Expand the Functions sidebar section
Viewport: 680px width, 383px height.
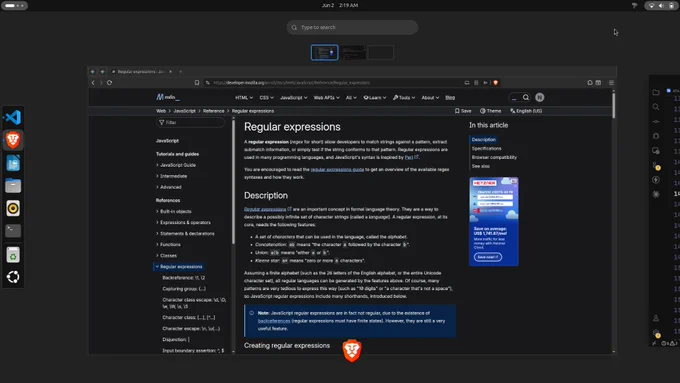[168, 245]
